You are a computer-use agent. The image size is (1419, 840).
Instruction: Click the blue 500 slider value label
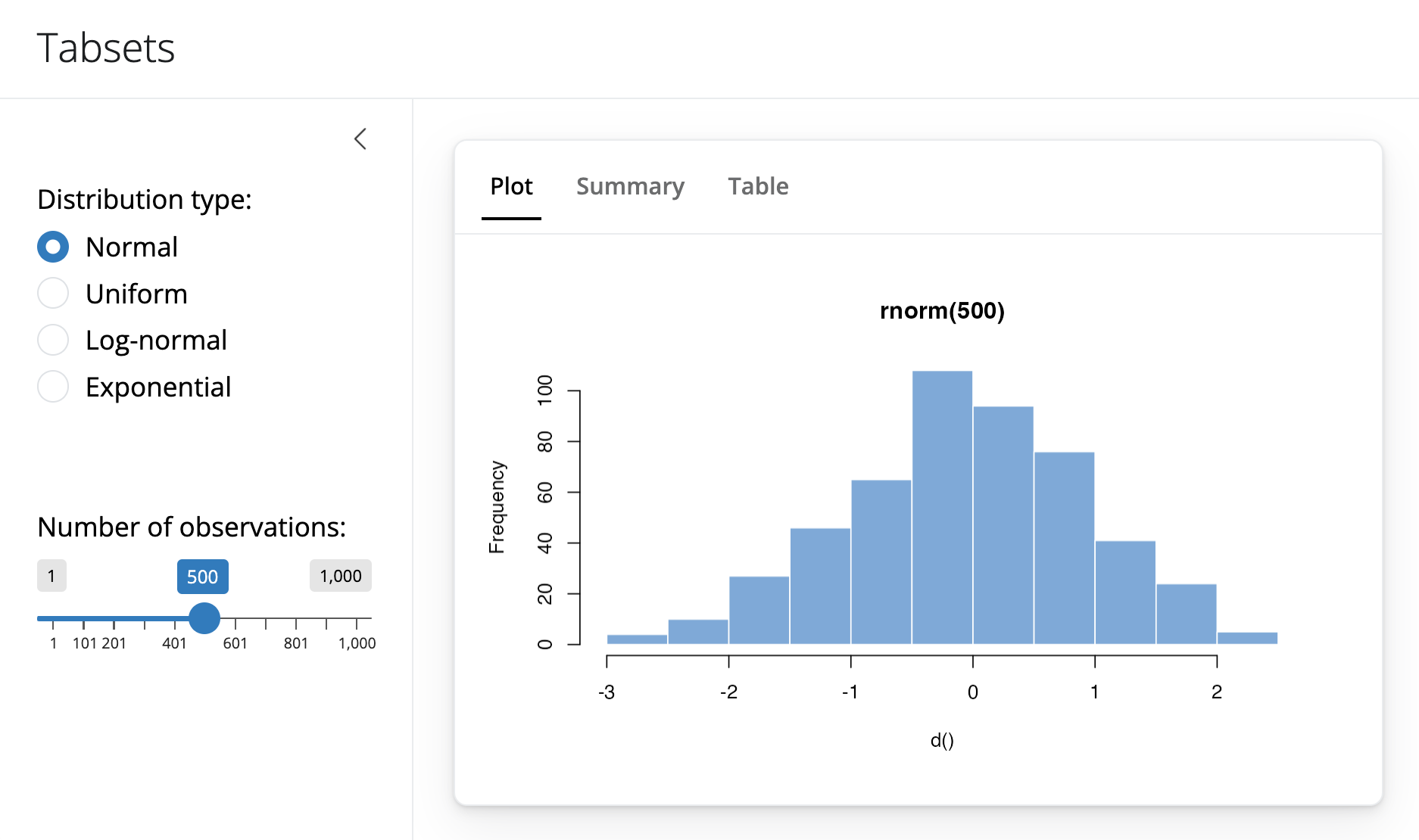coord(202,577)
